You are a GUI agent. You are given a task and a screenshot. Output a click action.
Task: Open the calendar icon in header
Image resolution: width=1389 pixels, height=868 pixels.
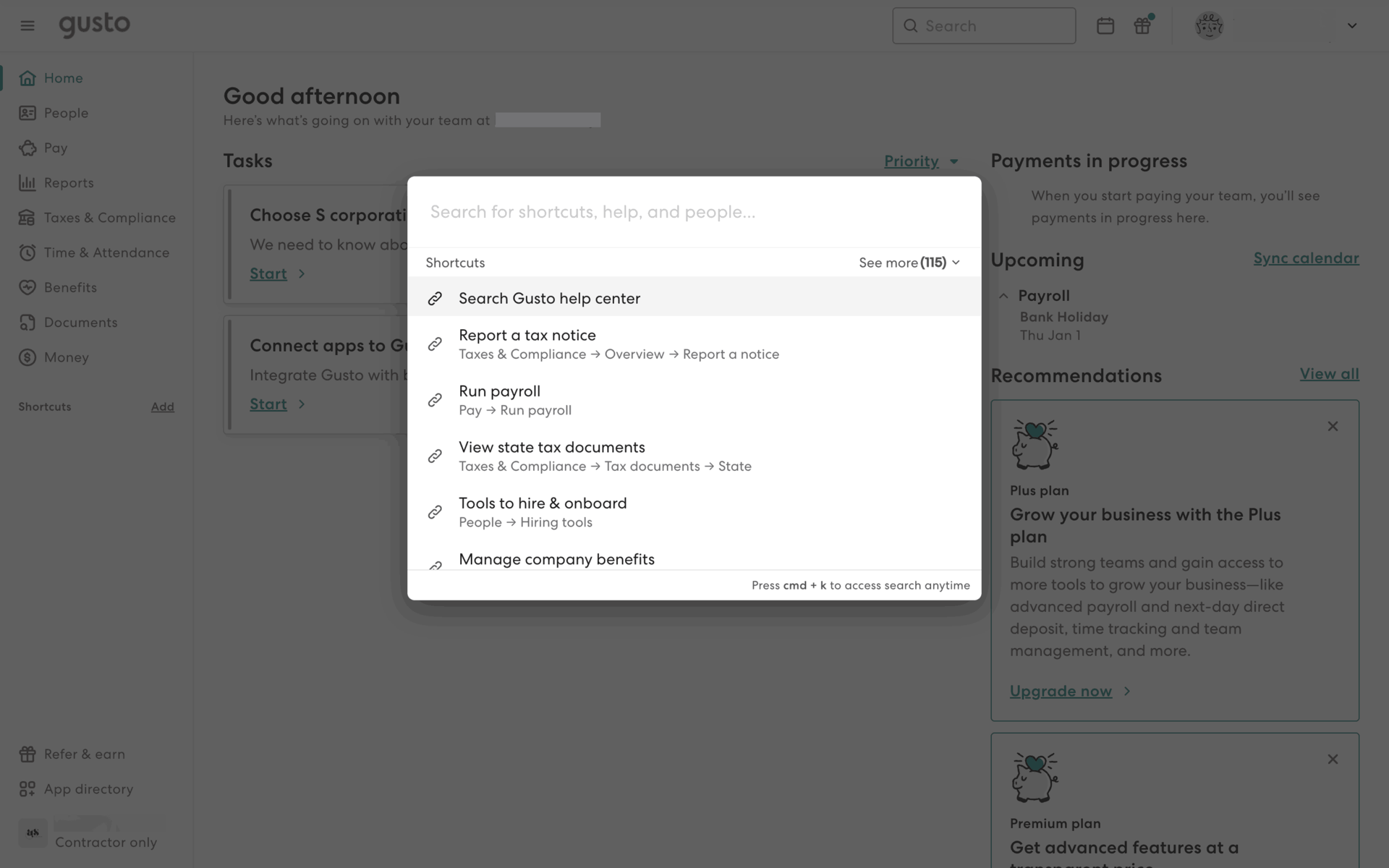pos(1105,26)
